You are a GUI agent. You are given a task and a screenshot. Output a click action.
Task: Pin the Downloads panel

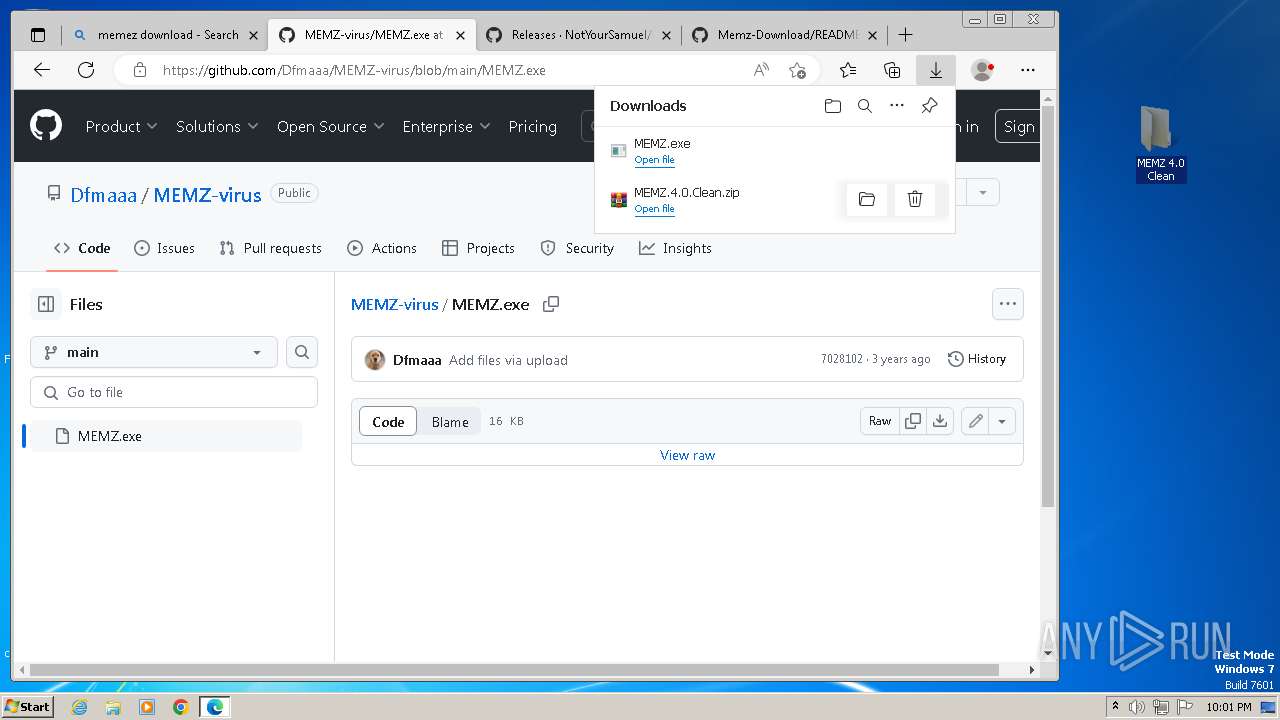(929, 106)
